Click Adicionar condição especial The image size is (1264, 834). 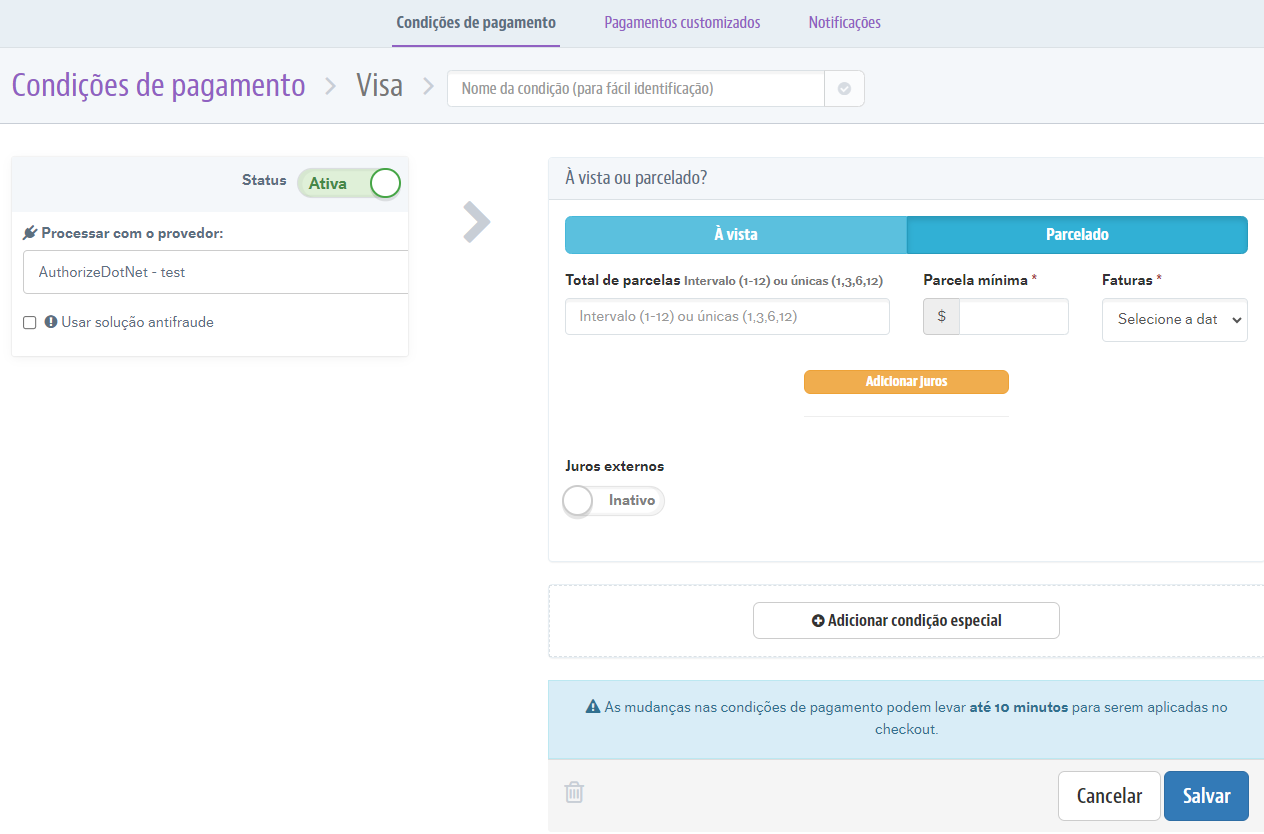click(905, 620)
